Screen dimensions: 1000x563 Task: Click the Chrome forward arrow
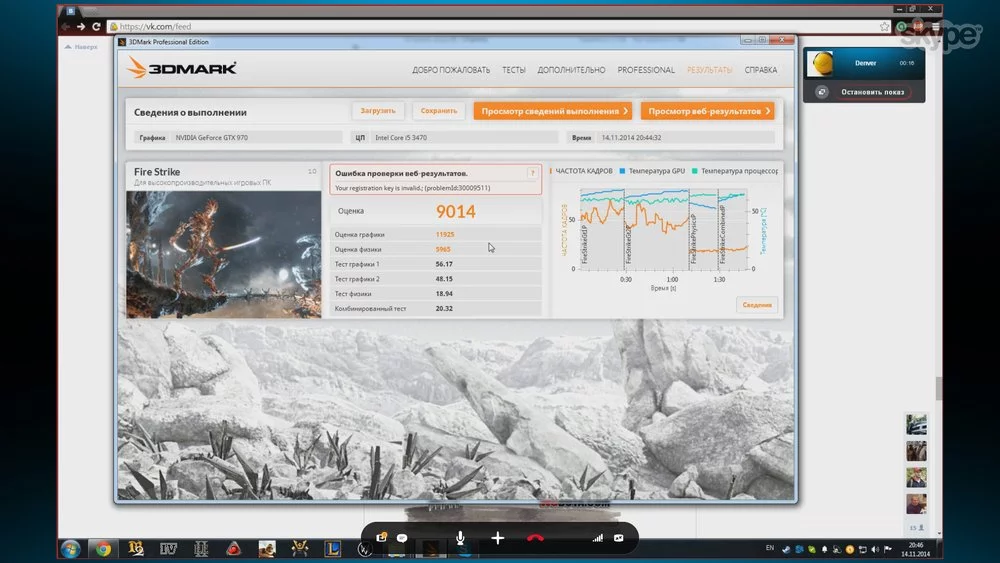pos(81,27)
